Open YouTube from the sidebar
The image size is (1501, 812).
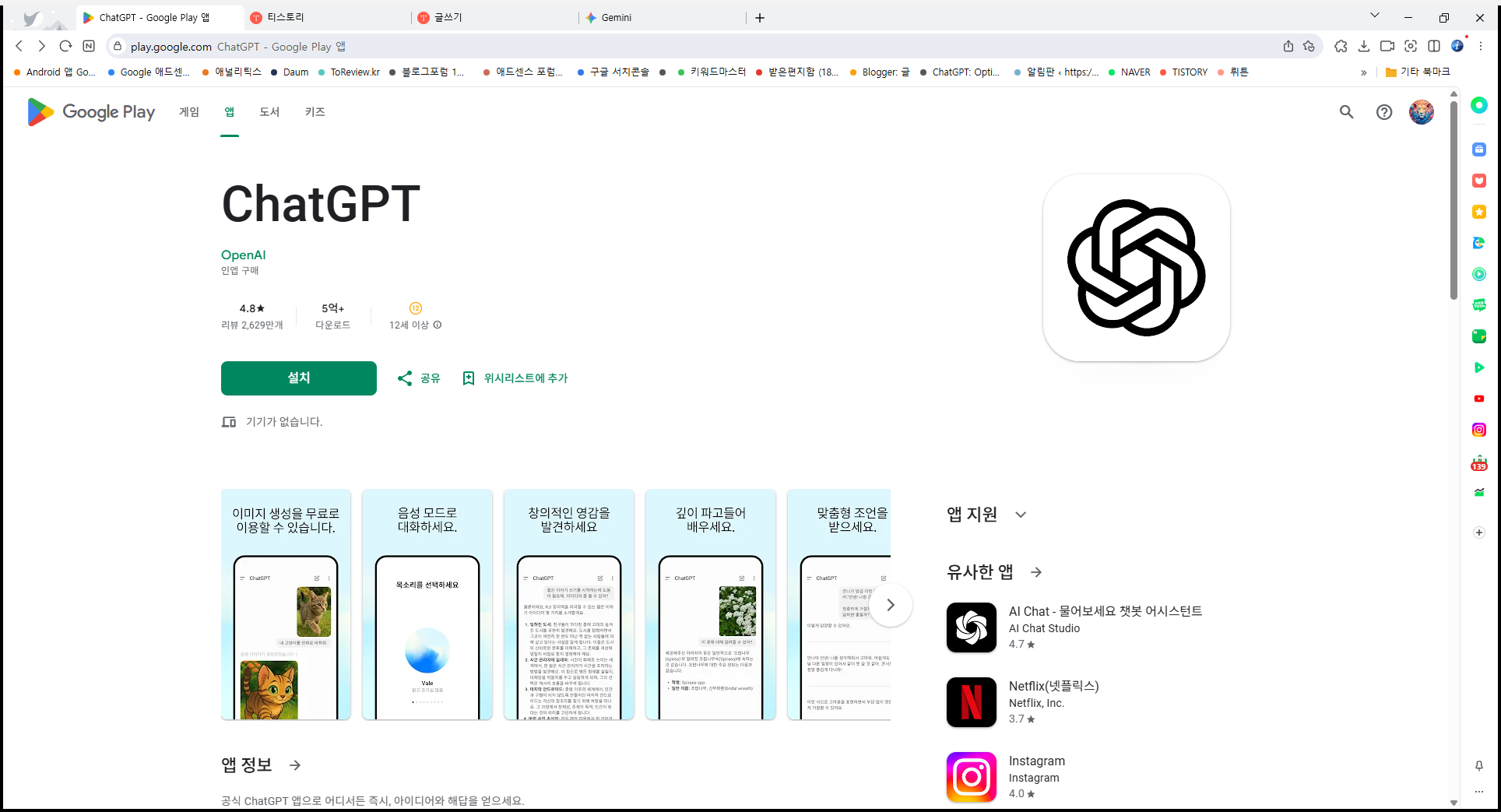pos(1479,399)
